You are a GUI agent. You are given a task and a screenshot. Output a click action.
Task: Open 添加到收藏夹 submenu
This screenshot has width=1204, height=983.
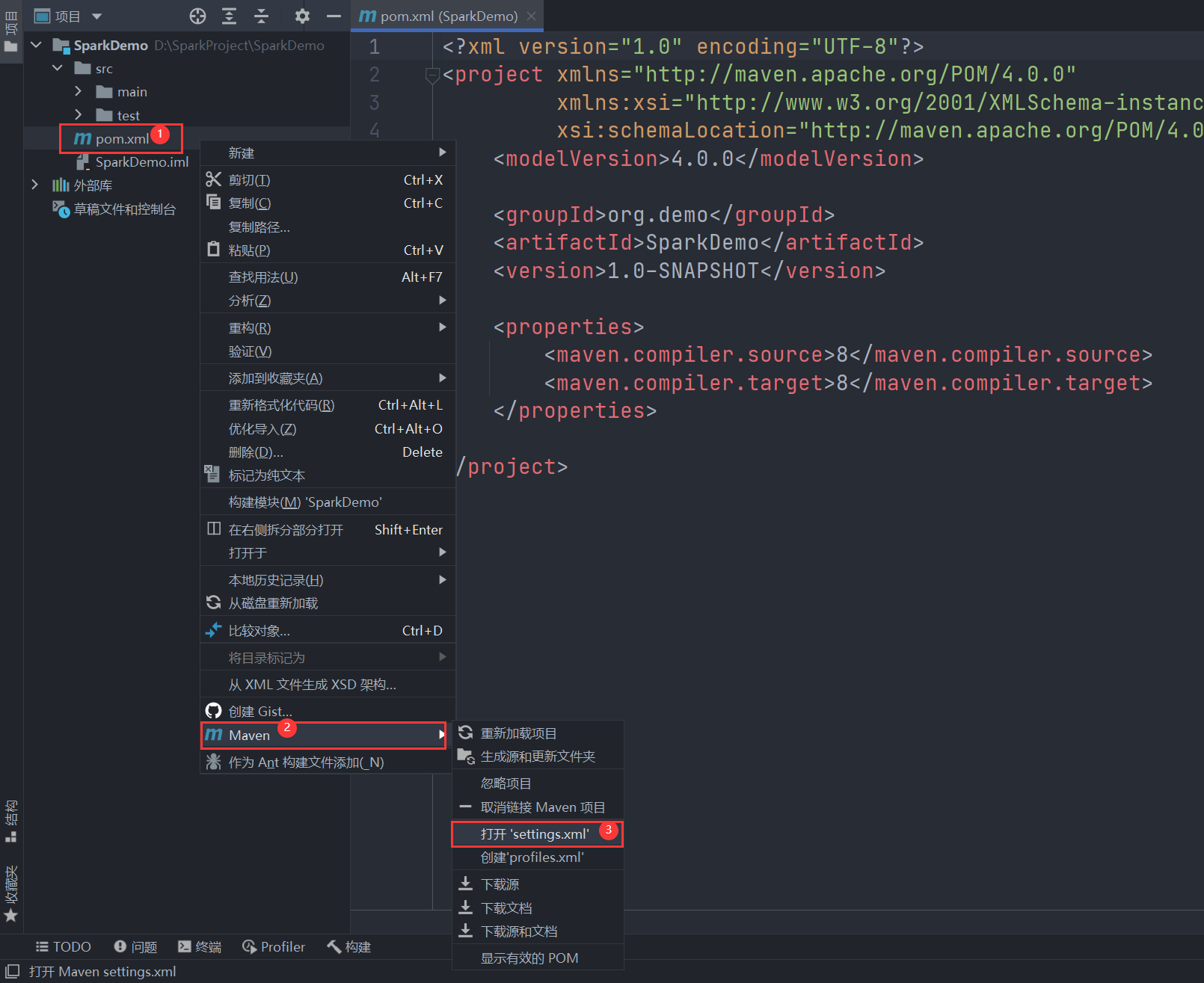click(328, 378)
